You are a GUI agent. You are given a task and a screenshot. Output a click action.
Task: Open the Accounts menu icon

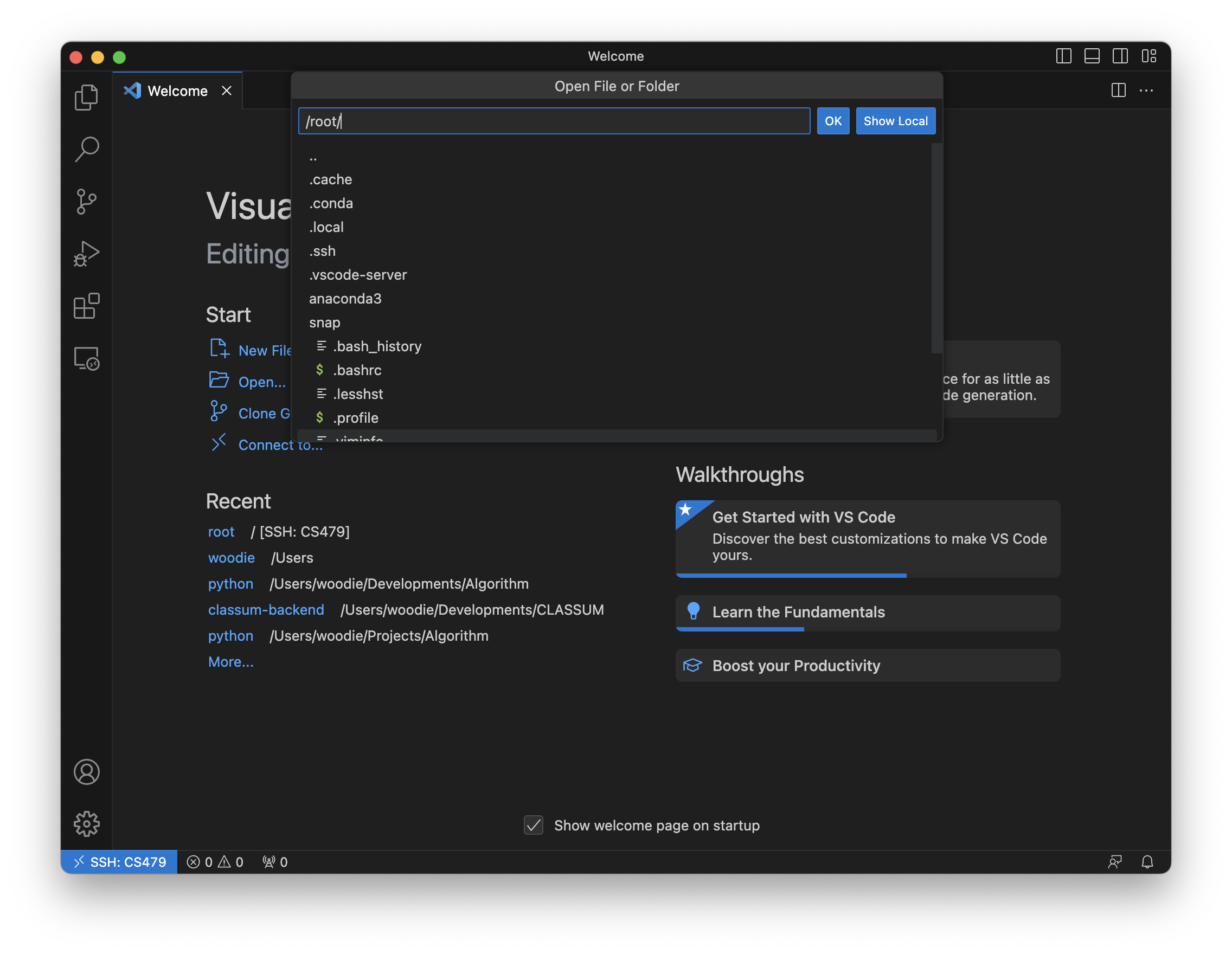86,772
